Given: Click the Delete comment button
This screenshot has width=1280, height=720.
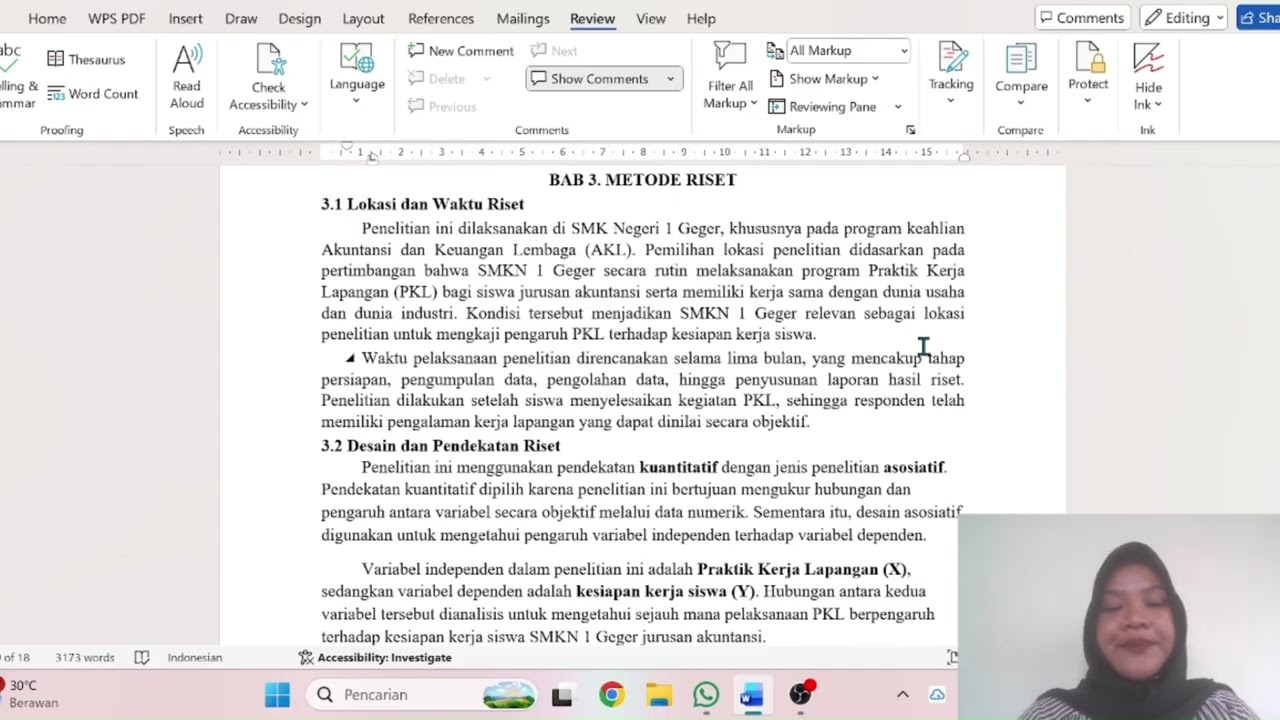Looking at the screenshot, I should pos(437,79).
